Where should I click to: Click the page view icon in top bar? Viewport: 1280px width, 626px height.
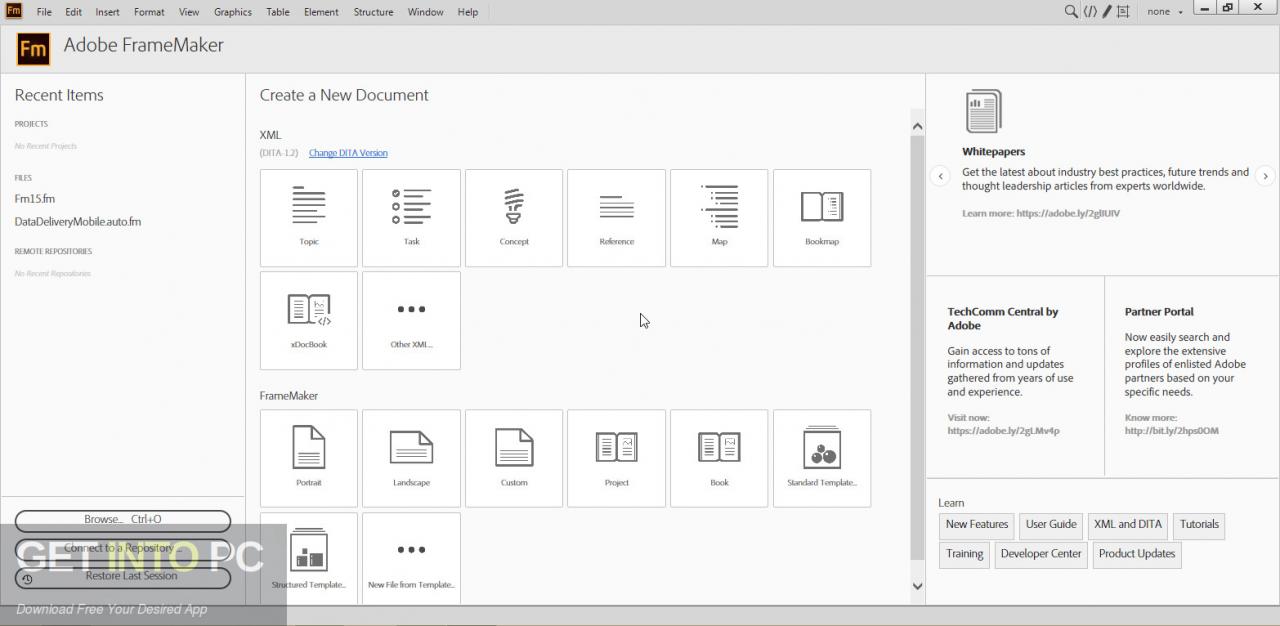click(1123, 12)
